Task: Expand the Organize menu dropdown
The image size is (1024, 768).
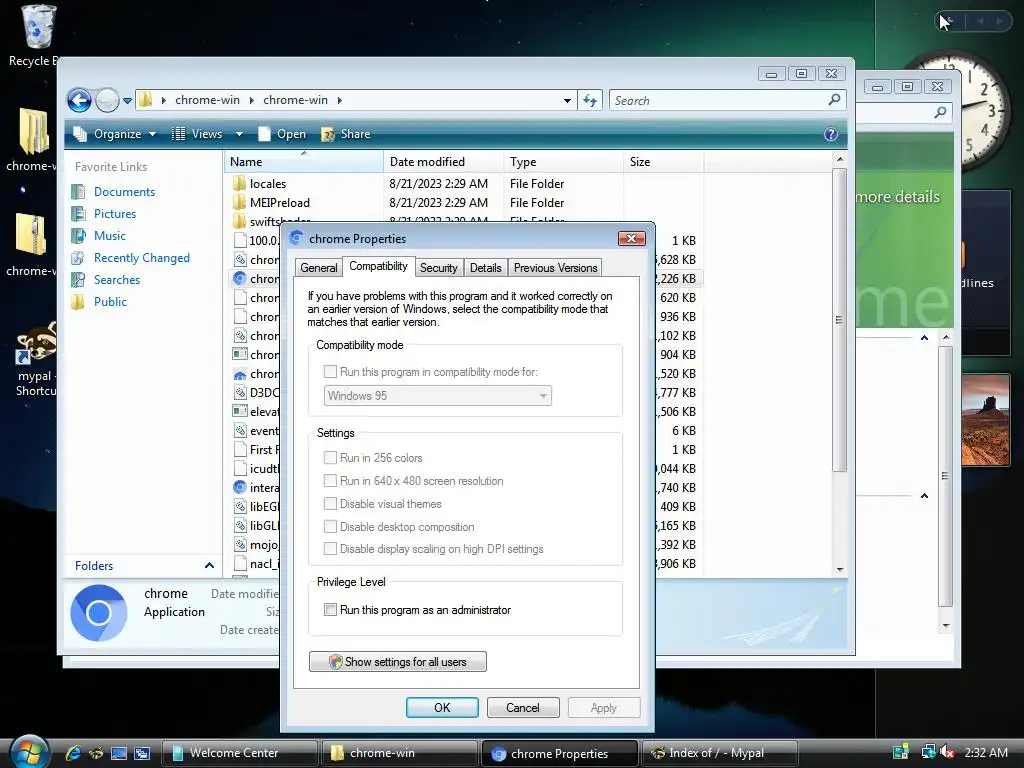Action: (x=152, y=134)
